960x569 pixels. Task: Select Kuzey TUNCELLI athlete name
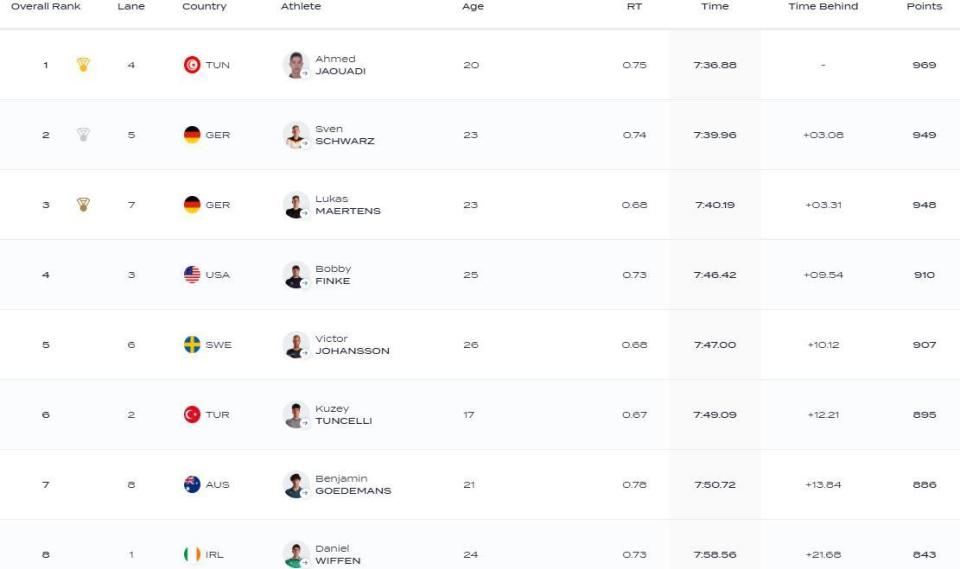coord(343,415)
